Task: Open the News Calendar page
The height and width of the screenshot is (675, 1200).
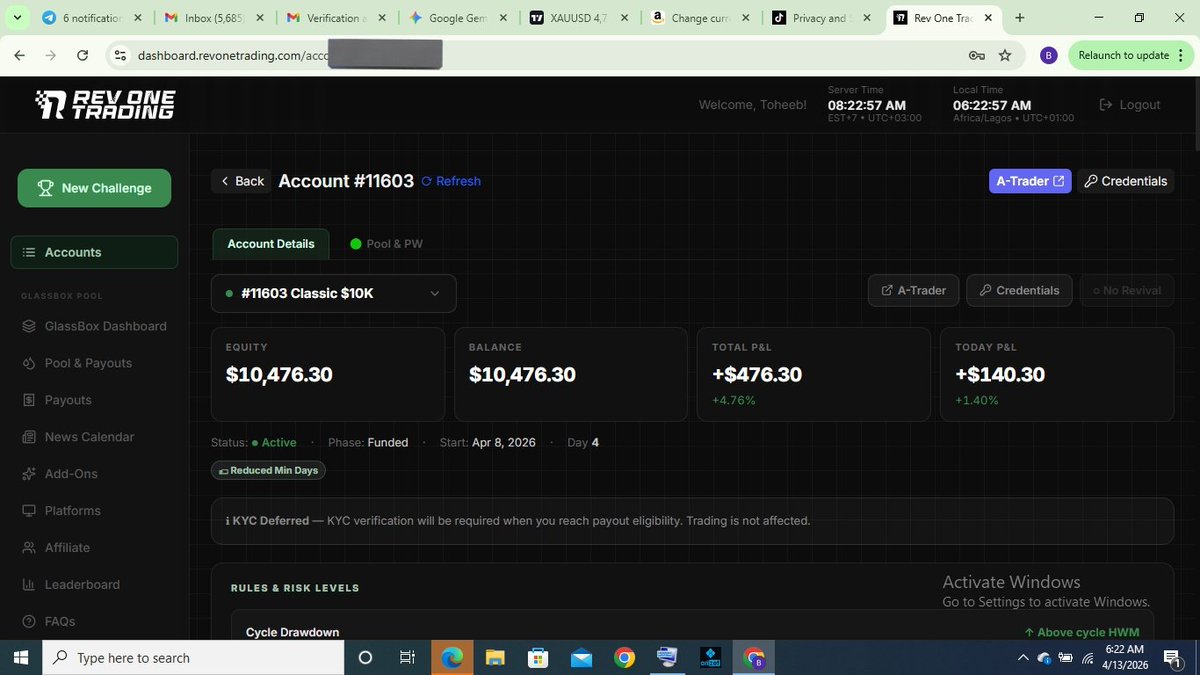Action: (x=77, y=437)
